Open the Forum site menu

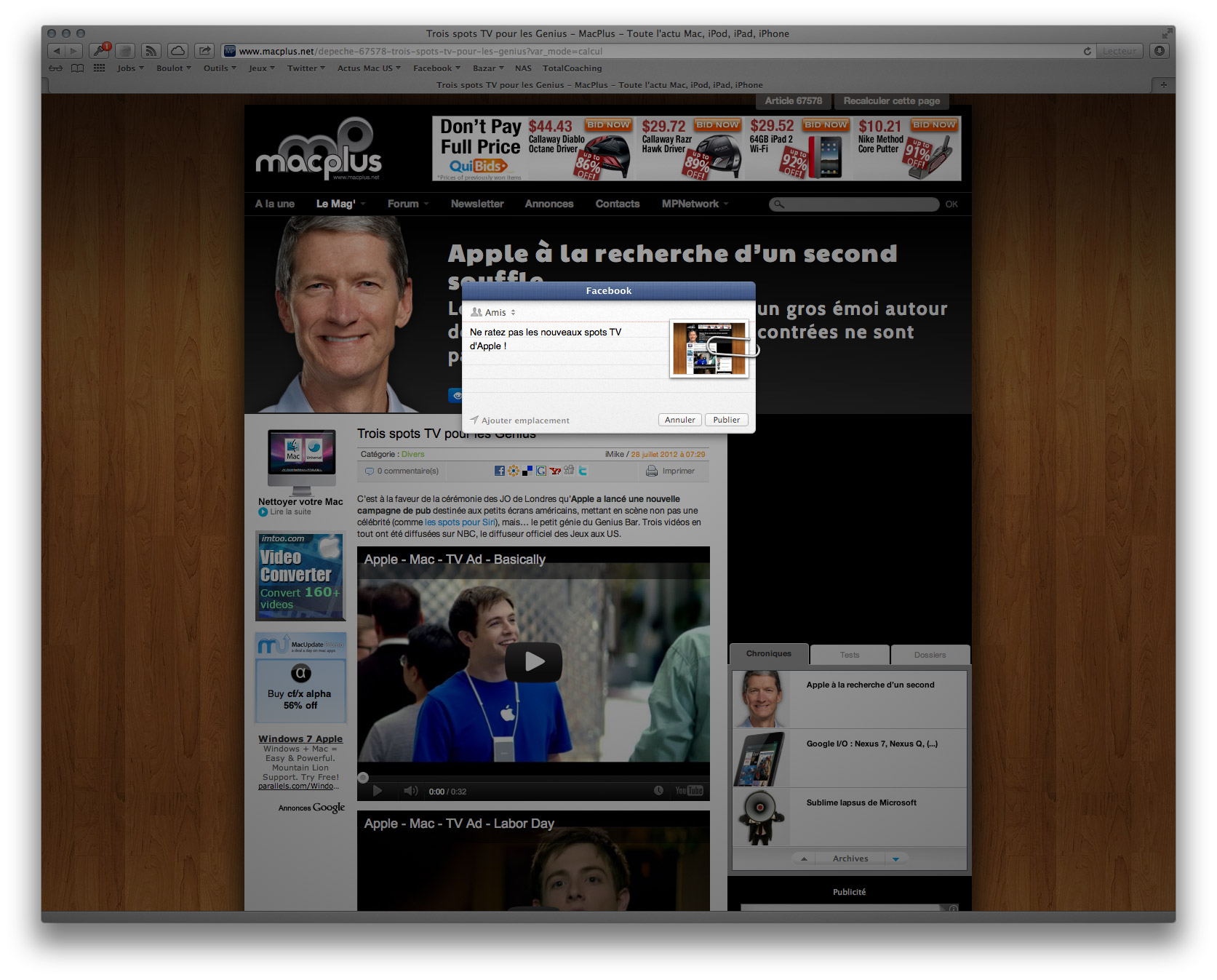(x=408, y=204)
